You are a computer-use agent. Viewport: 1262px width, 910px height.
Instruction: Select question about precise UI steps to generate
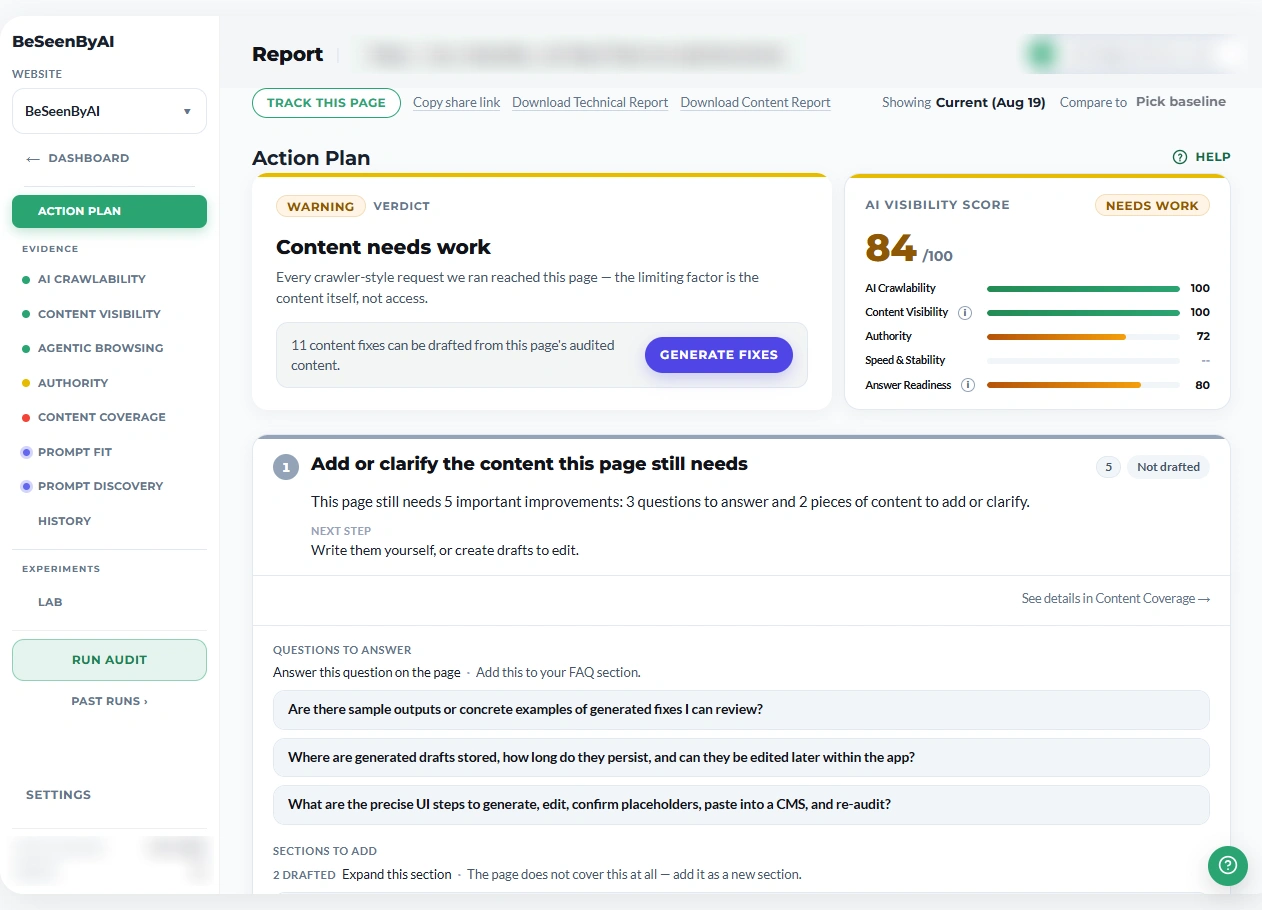[741, 805]
